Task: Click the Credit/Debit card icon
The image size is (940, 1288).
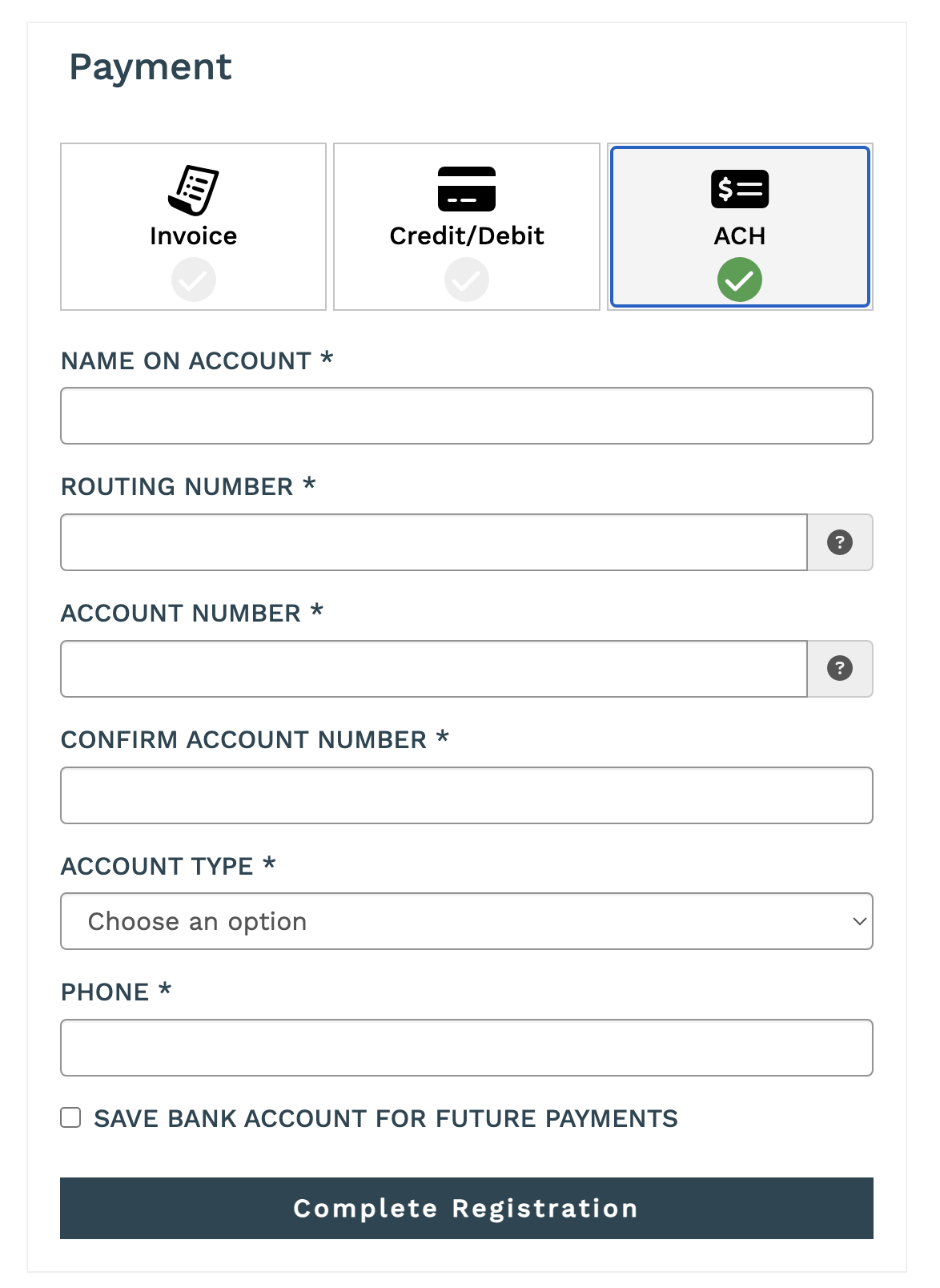Action: tap(467, 189)
